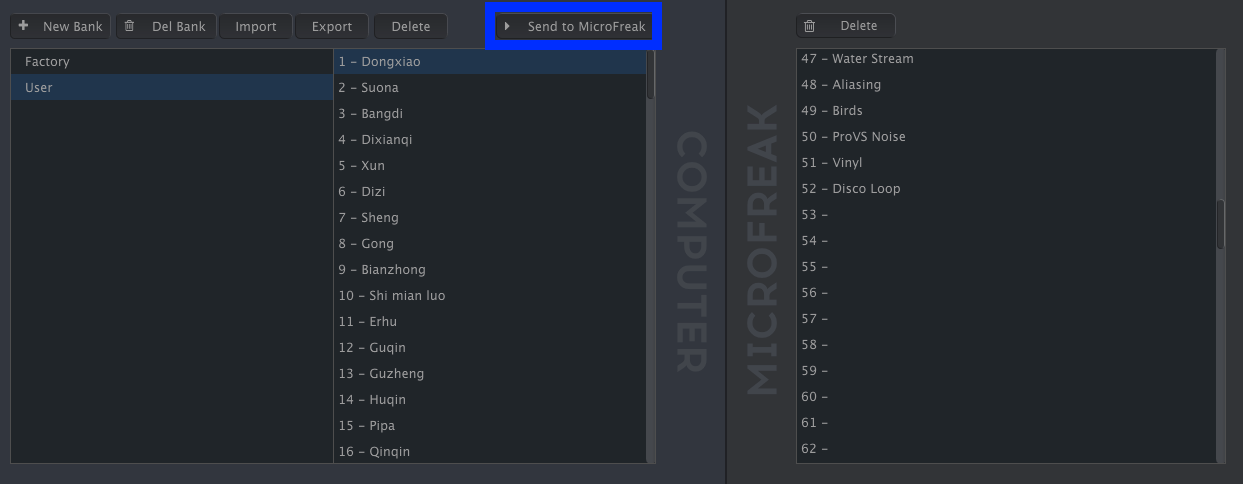Select the Factory bank
Screen dimensions: 1243x484
(x=172, y=62)
